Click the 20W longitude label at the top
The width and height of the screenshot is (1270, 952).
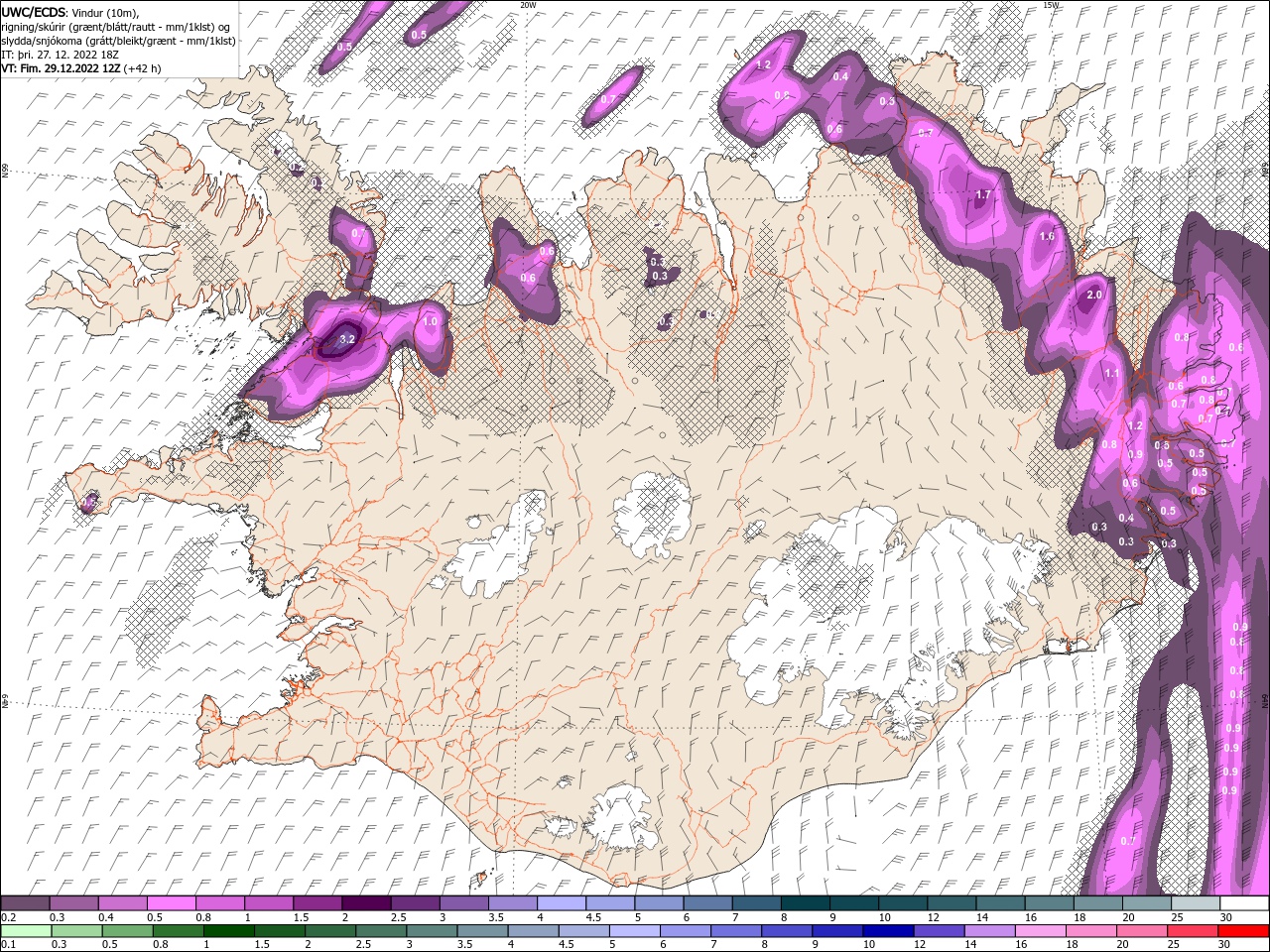(x=529, y=5)
